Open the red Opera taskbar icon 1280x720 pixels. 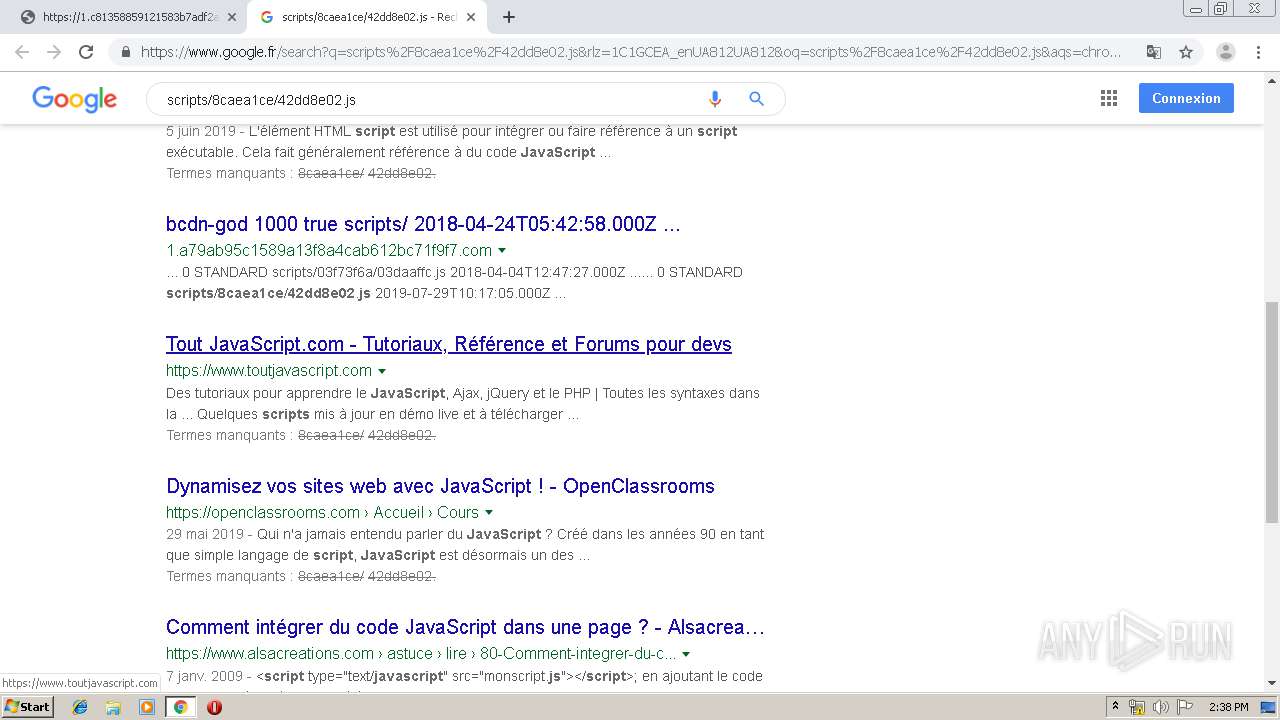[214, 707]
